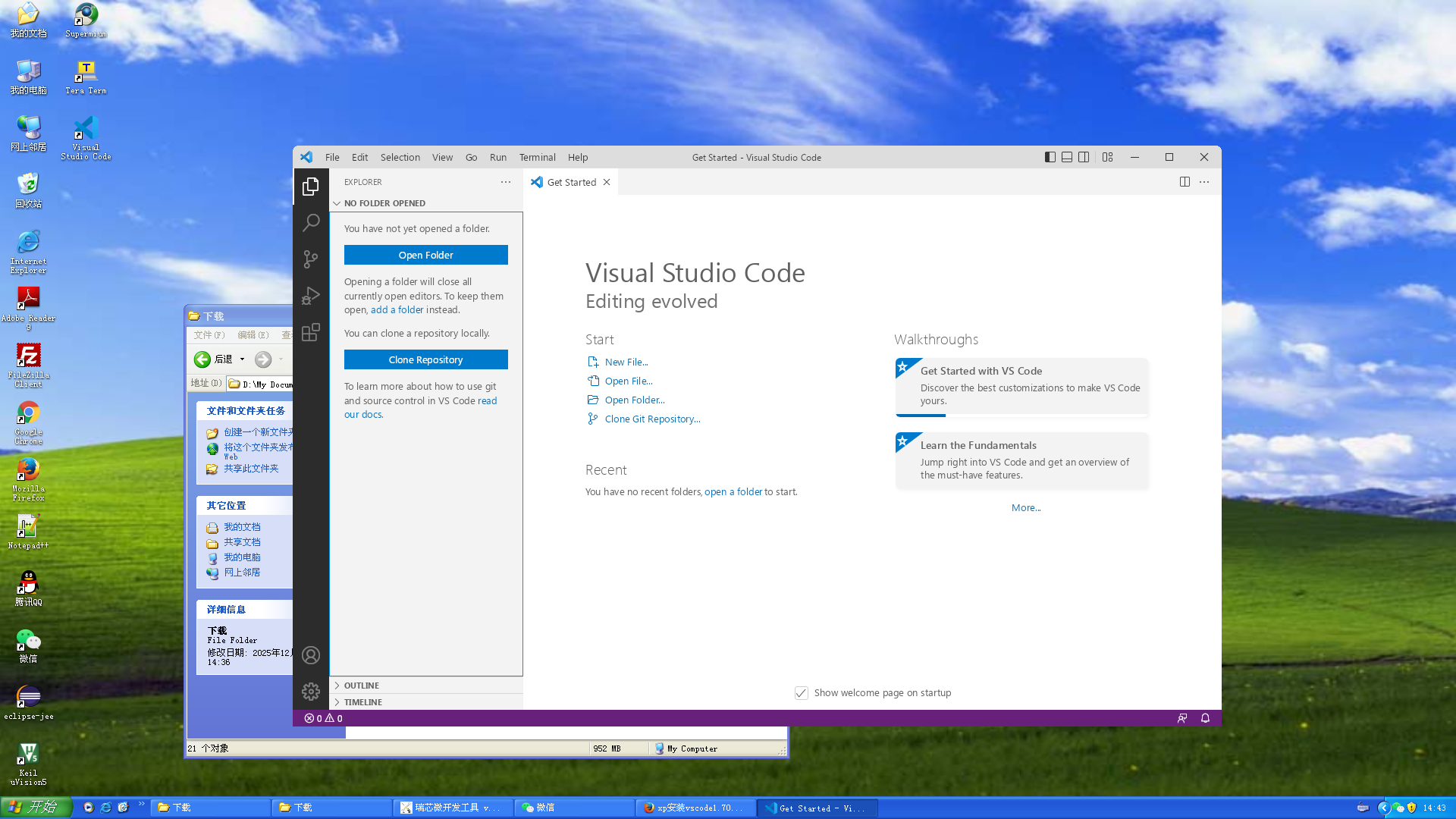Open Run and Debug view icon
The image size is (1456, 819).
(311, 296)
